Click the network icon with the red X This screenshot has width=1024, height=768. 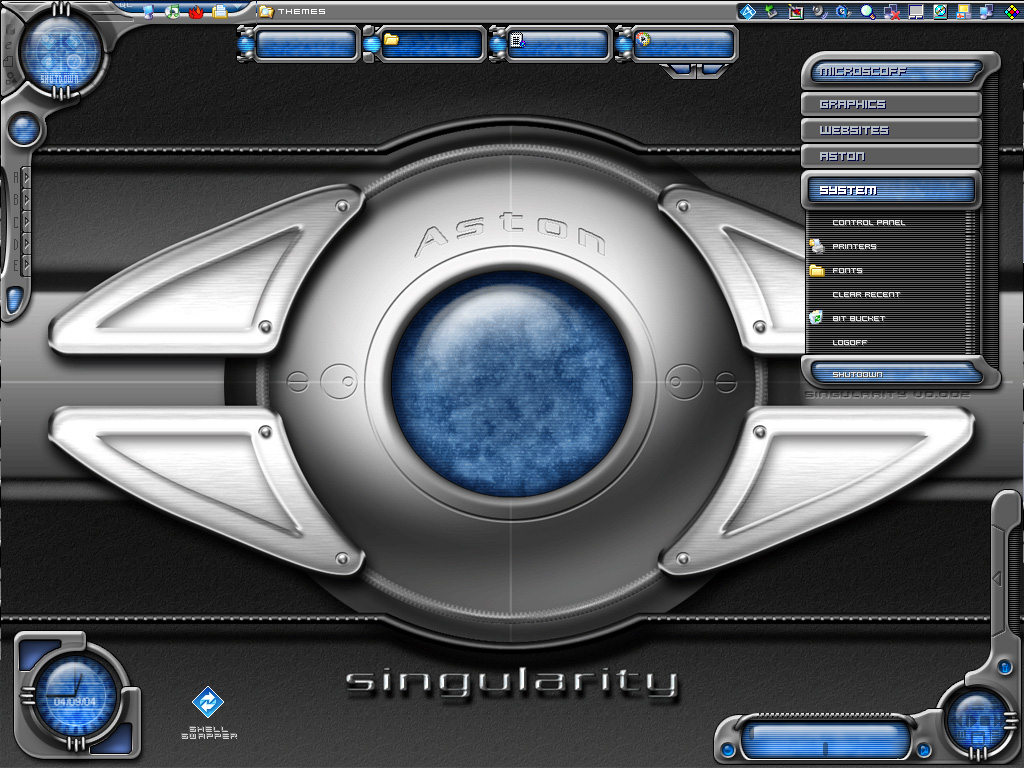point(891,9)
